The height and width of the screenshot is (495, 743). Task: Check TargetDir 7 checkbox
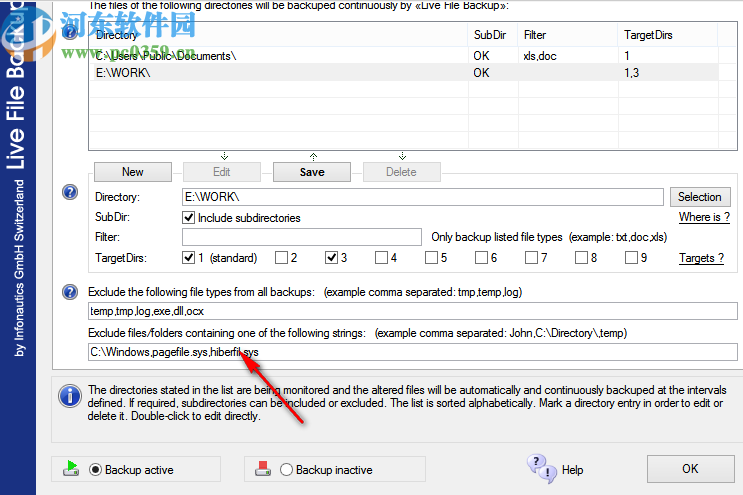tap(532, 257)
